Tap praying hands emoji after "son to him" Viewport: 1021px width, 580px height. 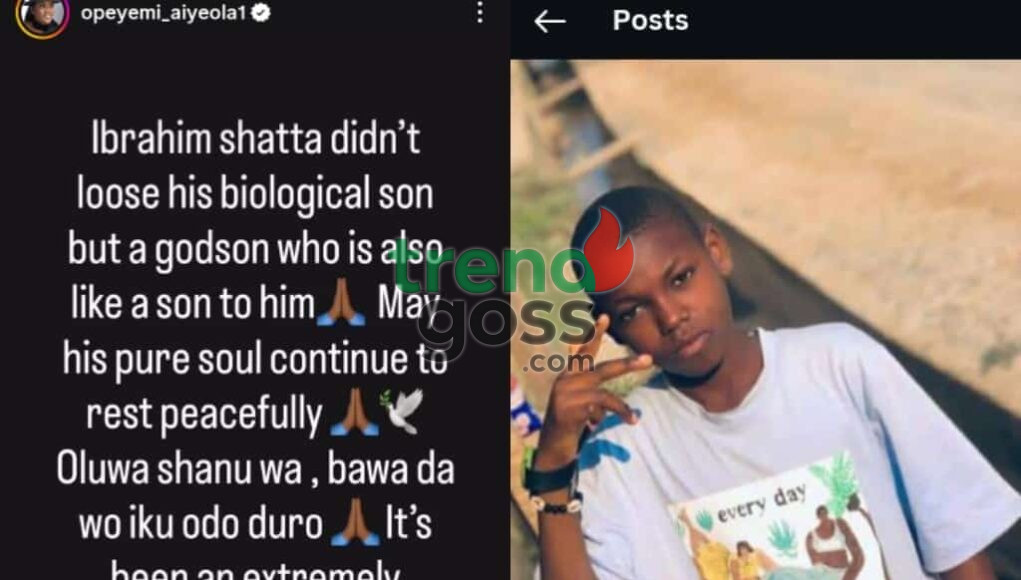pyautogui.click(x=341, y=305)
